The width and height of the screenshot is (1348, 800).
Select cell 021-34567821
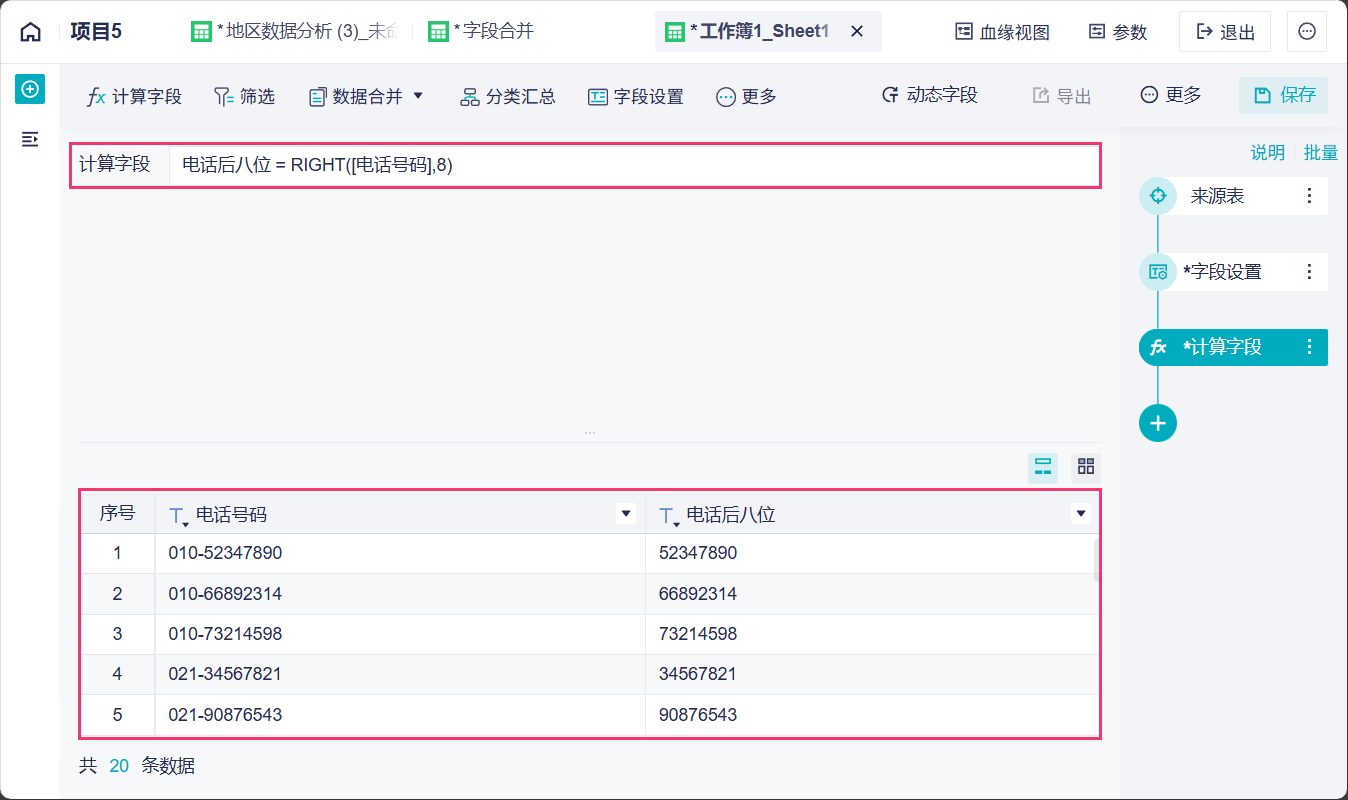pos(400,674)
